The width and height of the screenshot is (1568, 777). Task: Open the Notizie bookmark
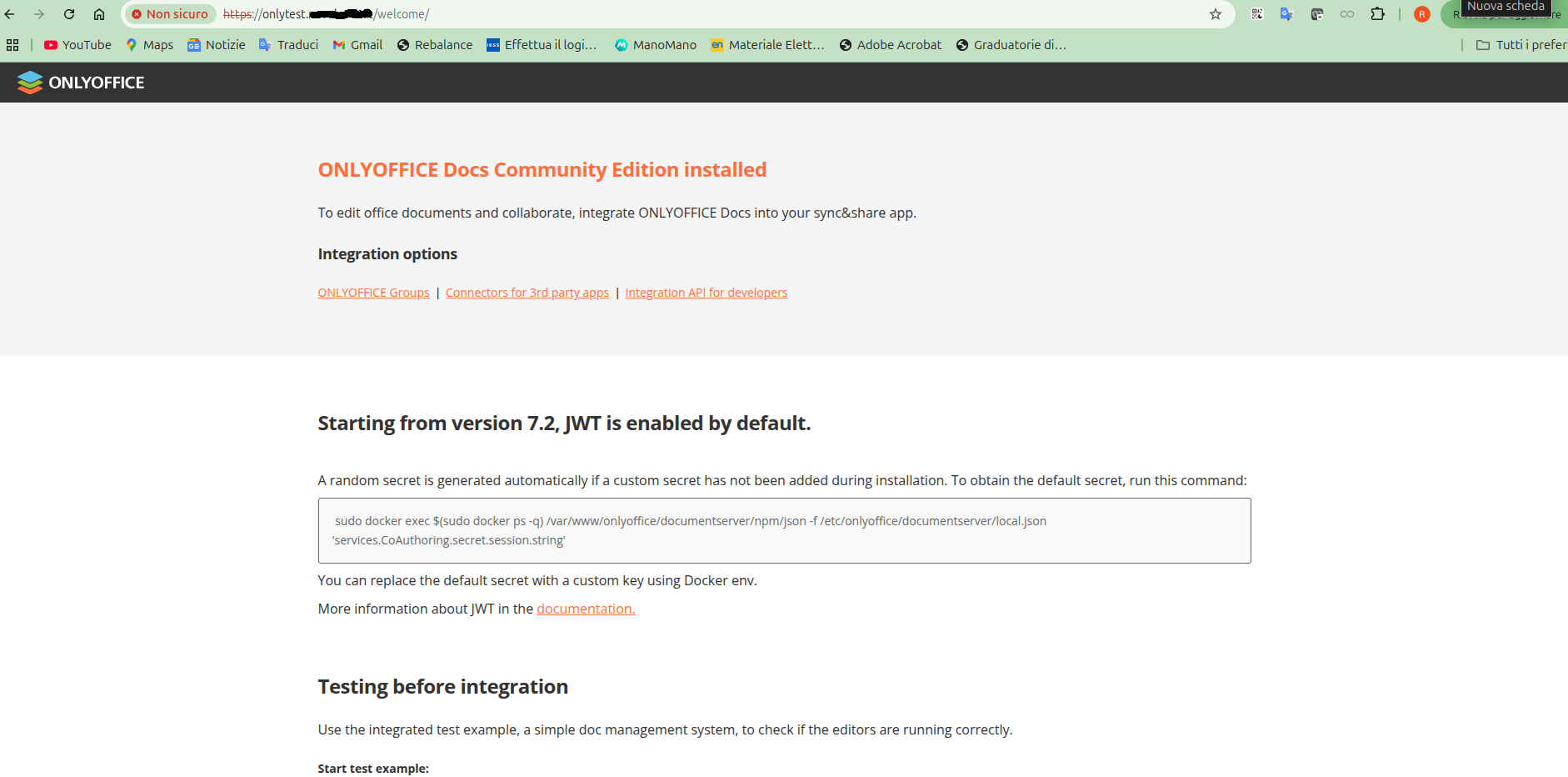tap(217, 45)
